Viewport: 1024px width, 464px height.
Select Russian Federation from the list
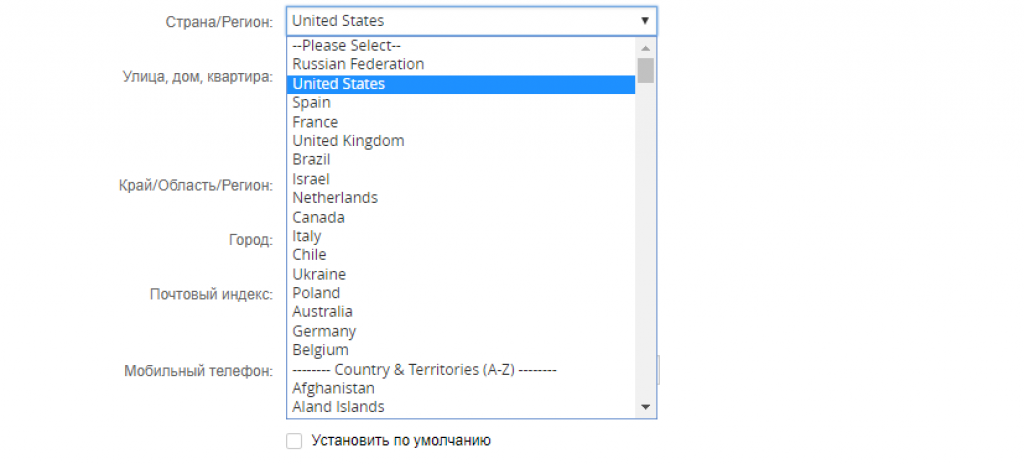point(358,64)
